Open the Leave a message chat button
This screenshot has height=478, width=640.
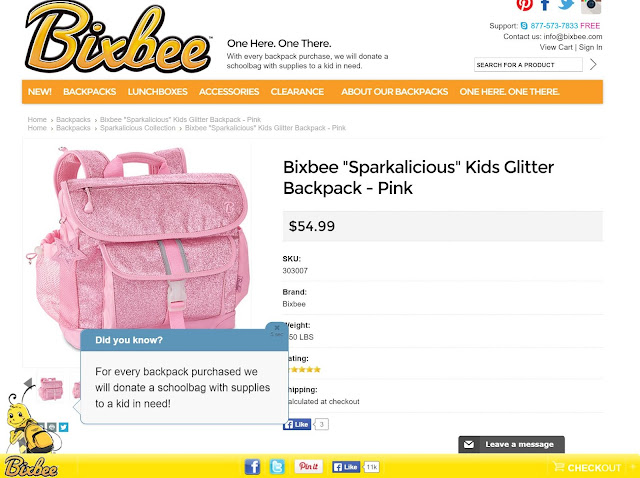(511, 445)
